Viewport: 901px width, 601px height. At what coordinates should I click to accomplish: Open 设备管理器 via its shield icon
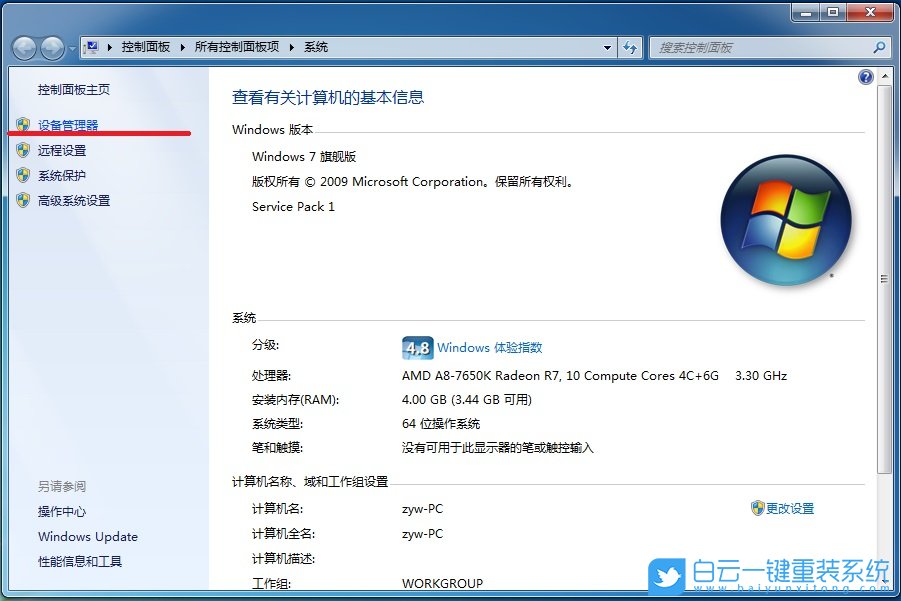[x=23, y=126]
